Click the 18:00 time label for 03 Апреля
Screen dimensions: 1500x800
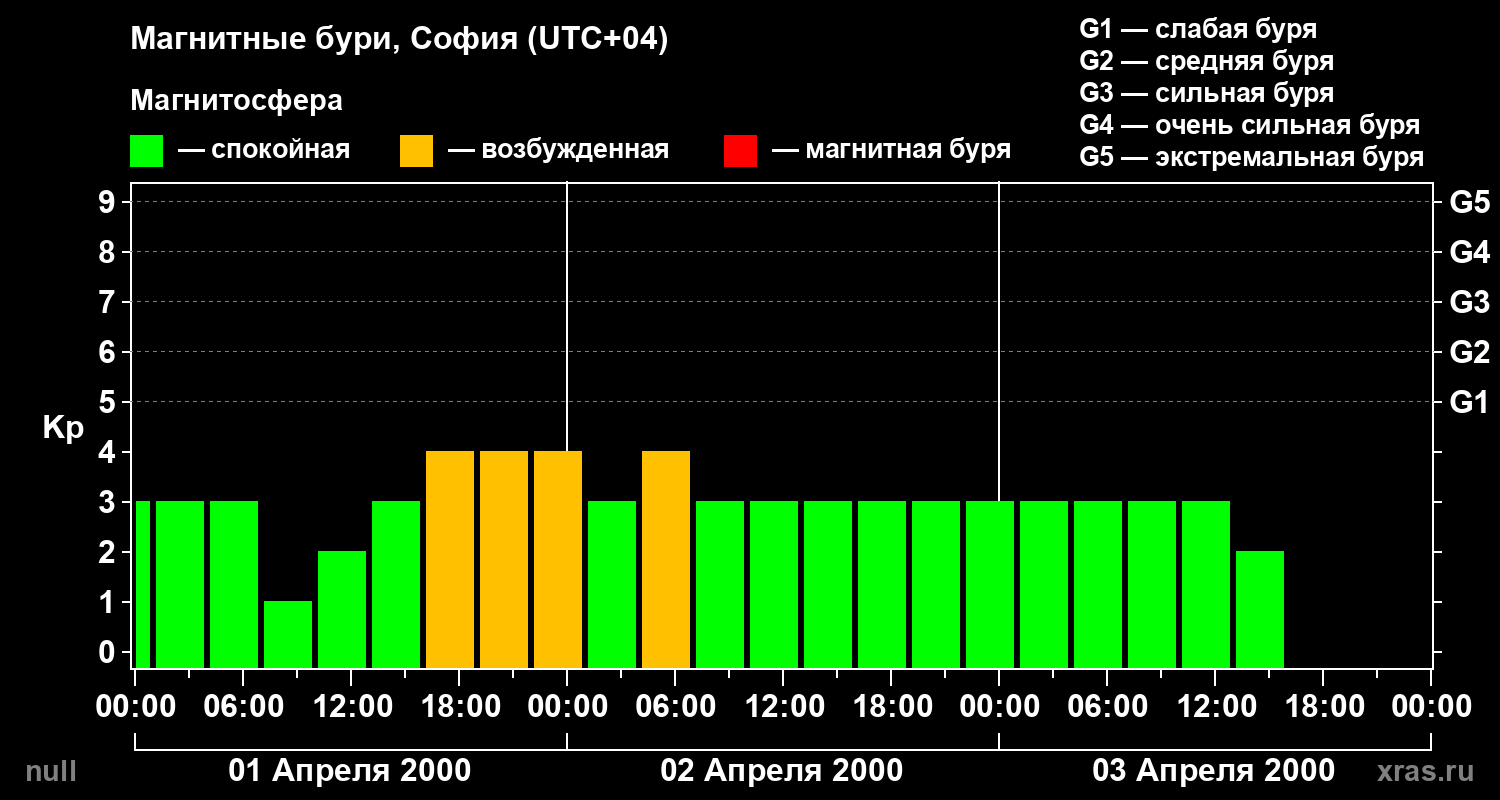click(1323, 706)
